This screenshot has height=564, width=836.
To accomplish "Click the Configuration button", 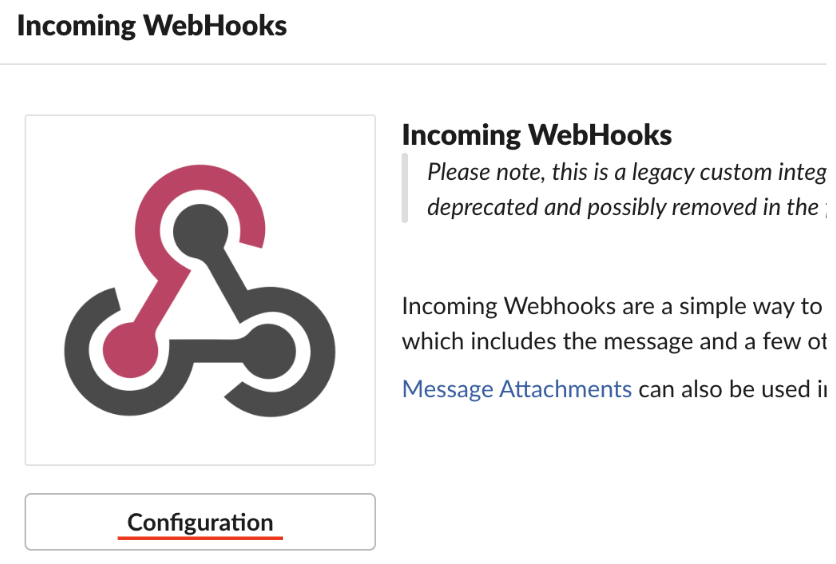I will click(x=200, y=522).
